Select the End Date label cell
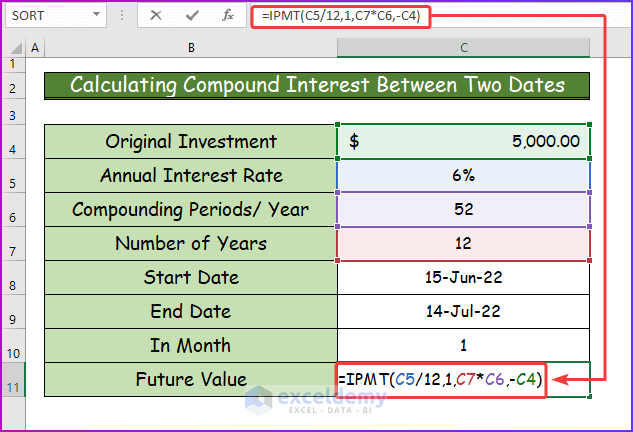Screen dimensions: 633x432 pos(191,311)
